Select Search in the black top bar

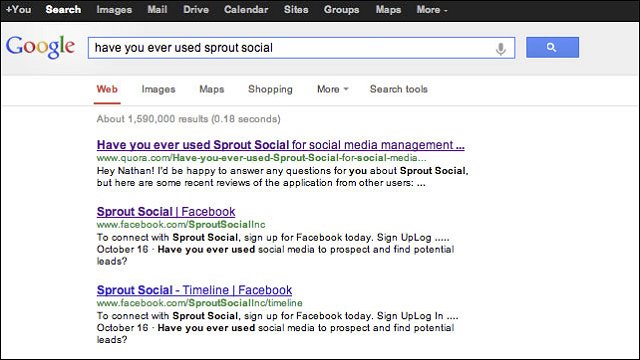click(63, 9)
